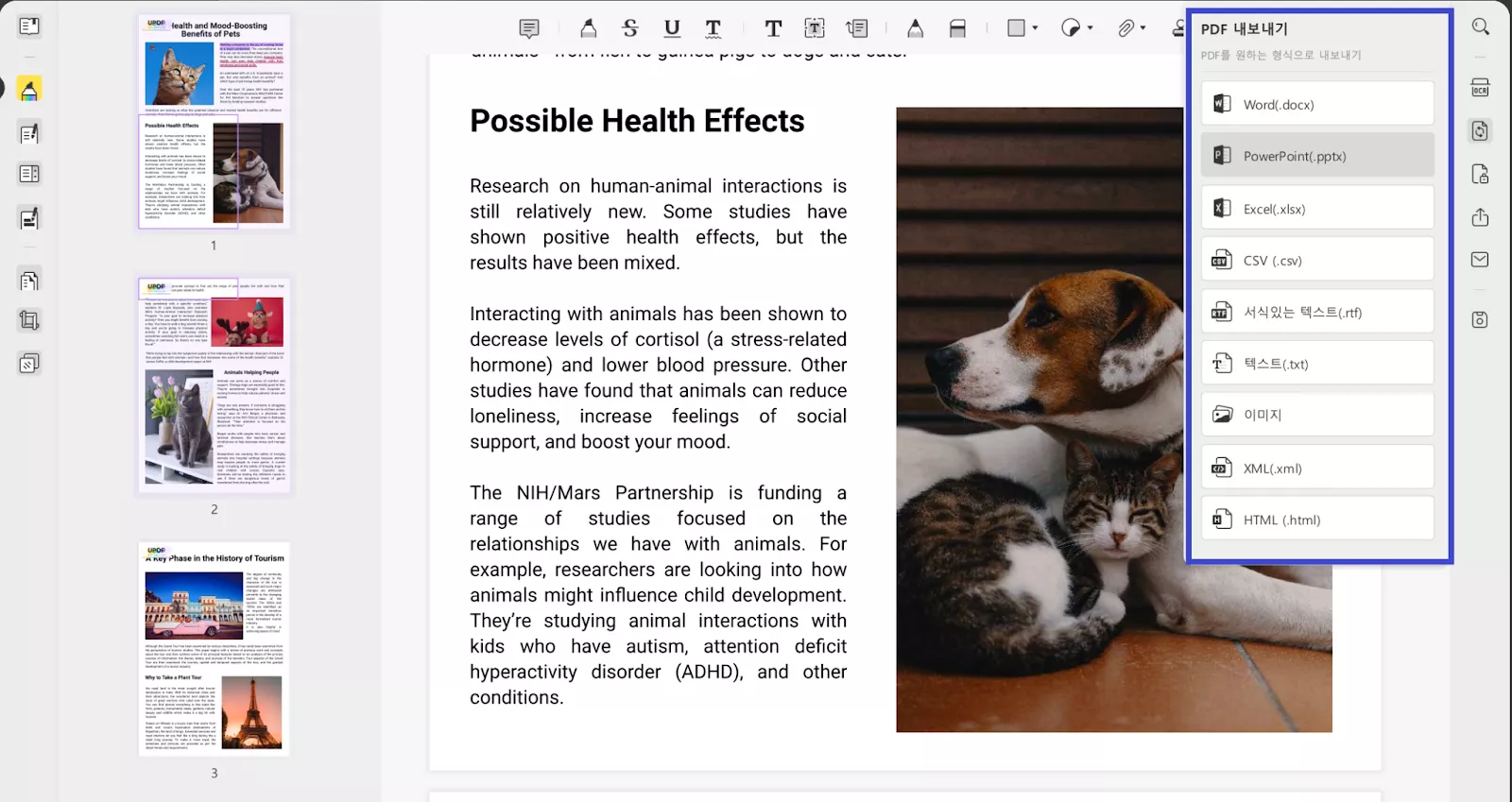Viewport: 1512px width, 802px height.
Task: Export PDF to Excel(.xlsx)
Action: click(x=1317, y=208)
